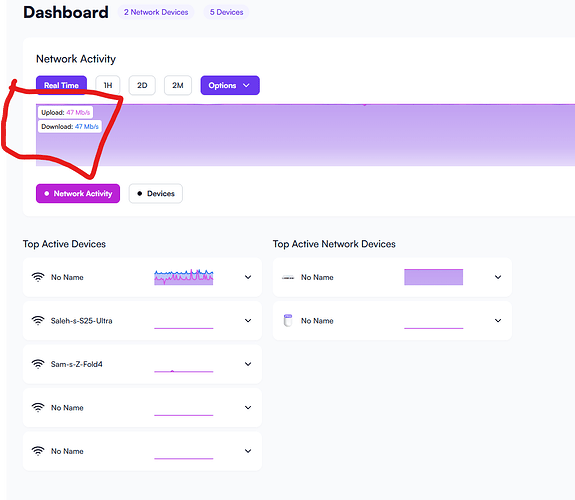This screenshot has height=500, width=575.
Task: Switch to the 2D time range
Action: pos(142,85)
